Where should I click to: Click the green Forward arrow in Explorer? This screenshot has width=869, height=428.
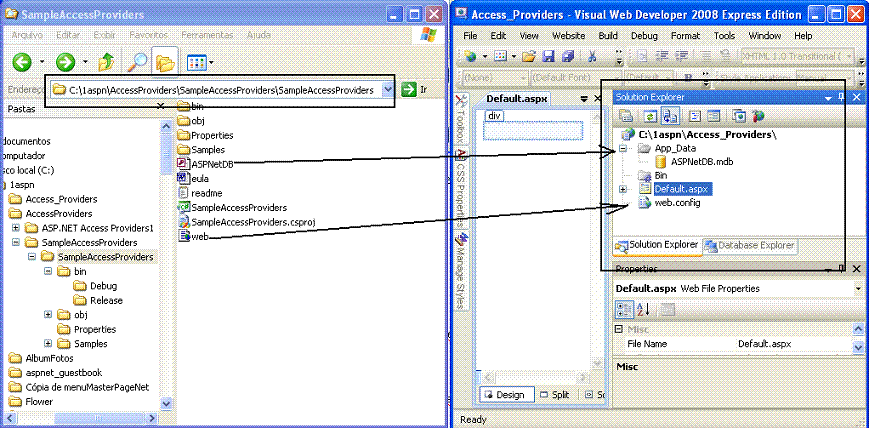(x=65, y=62)
